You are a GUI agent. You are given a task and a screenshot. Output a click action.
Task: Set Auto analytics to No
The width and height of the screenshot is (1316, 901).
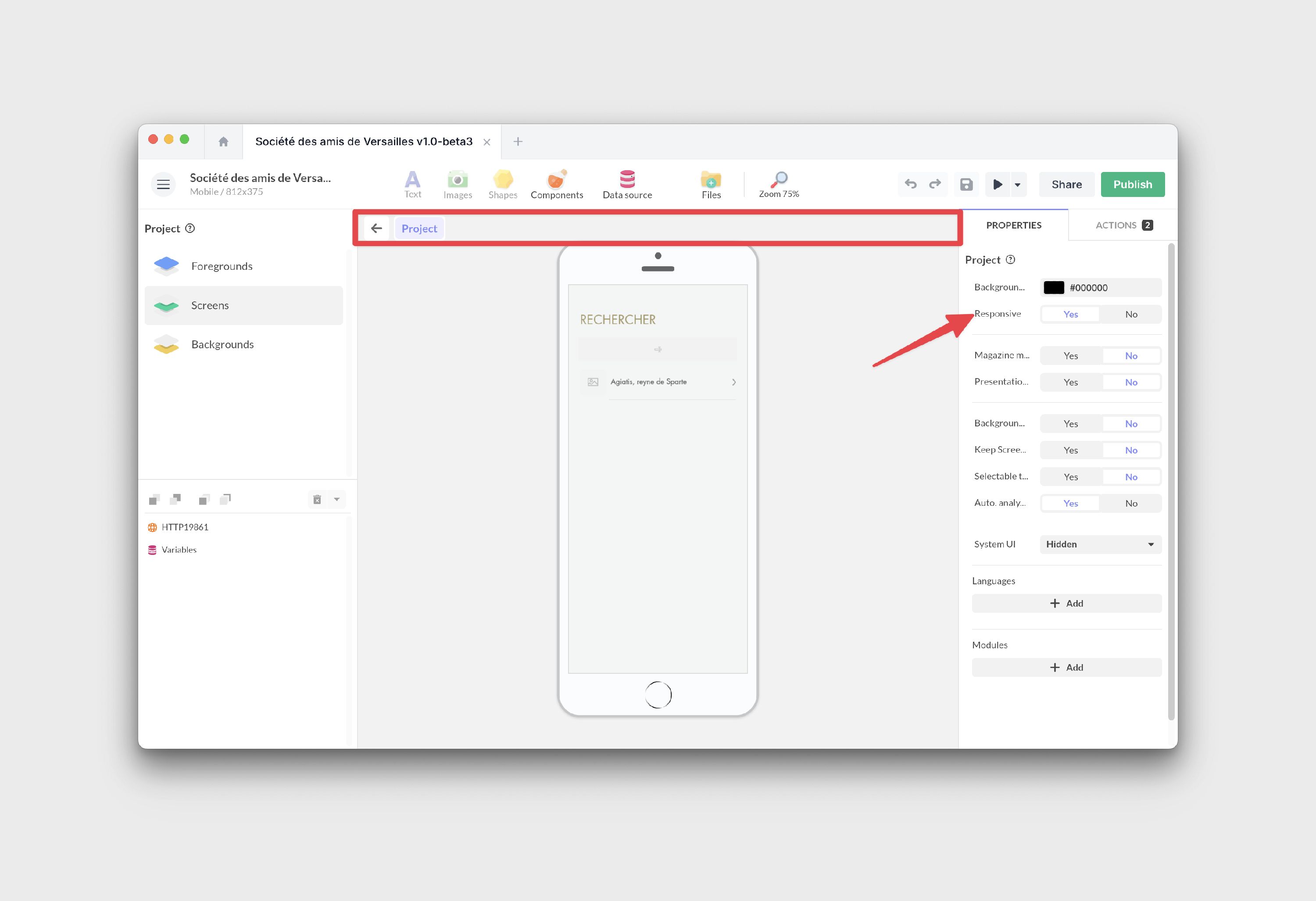1131,504
